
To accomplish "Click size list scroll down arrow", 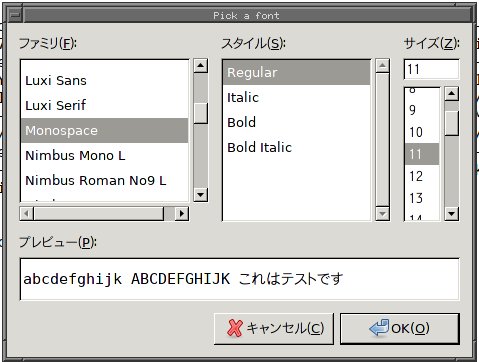I will tap(452, 214).
